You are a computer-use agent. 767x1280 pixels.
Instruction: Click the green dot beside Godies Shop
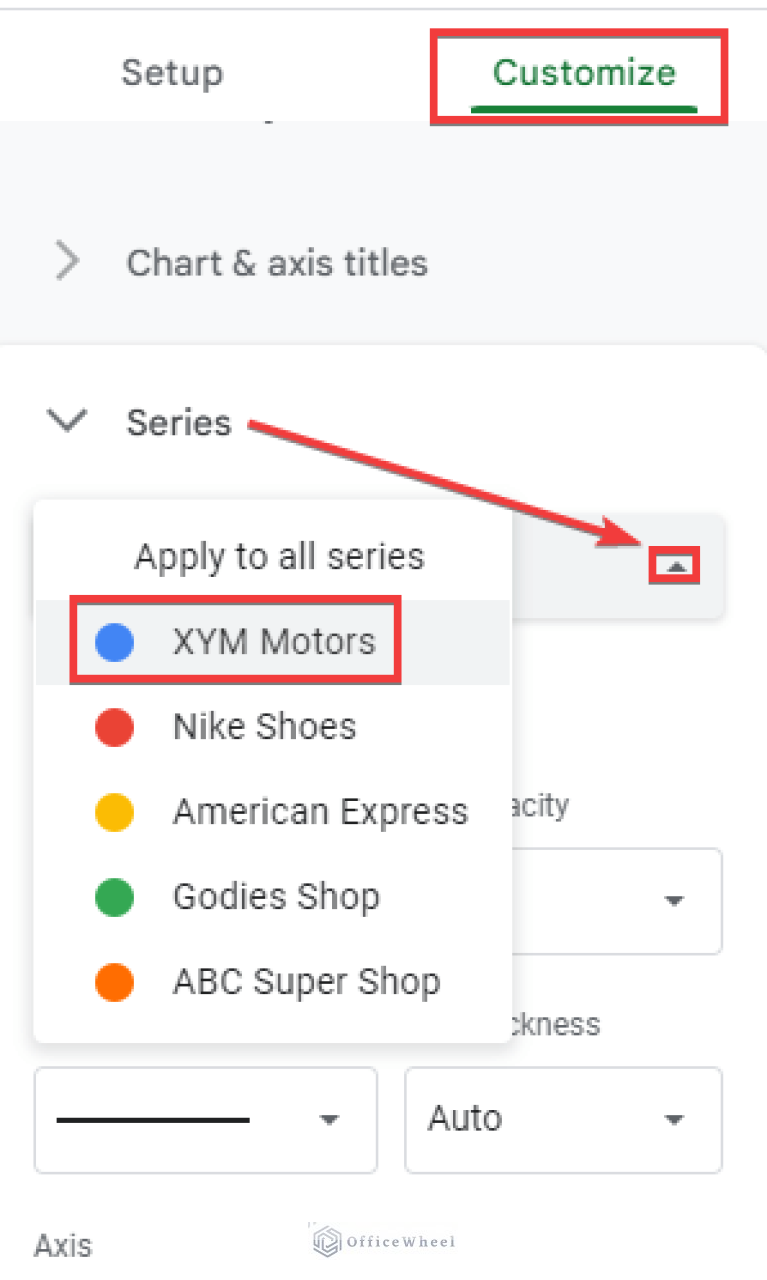pos(112,897)
